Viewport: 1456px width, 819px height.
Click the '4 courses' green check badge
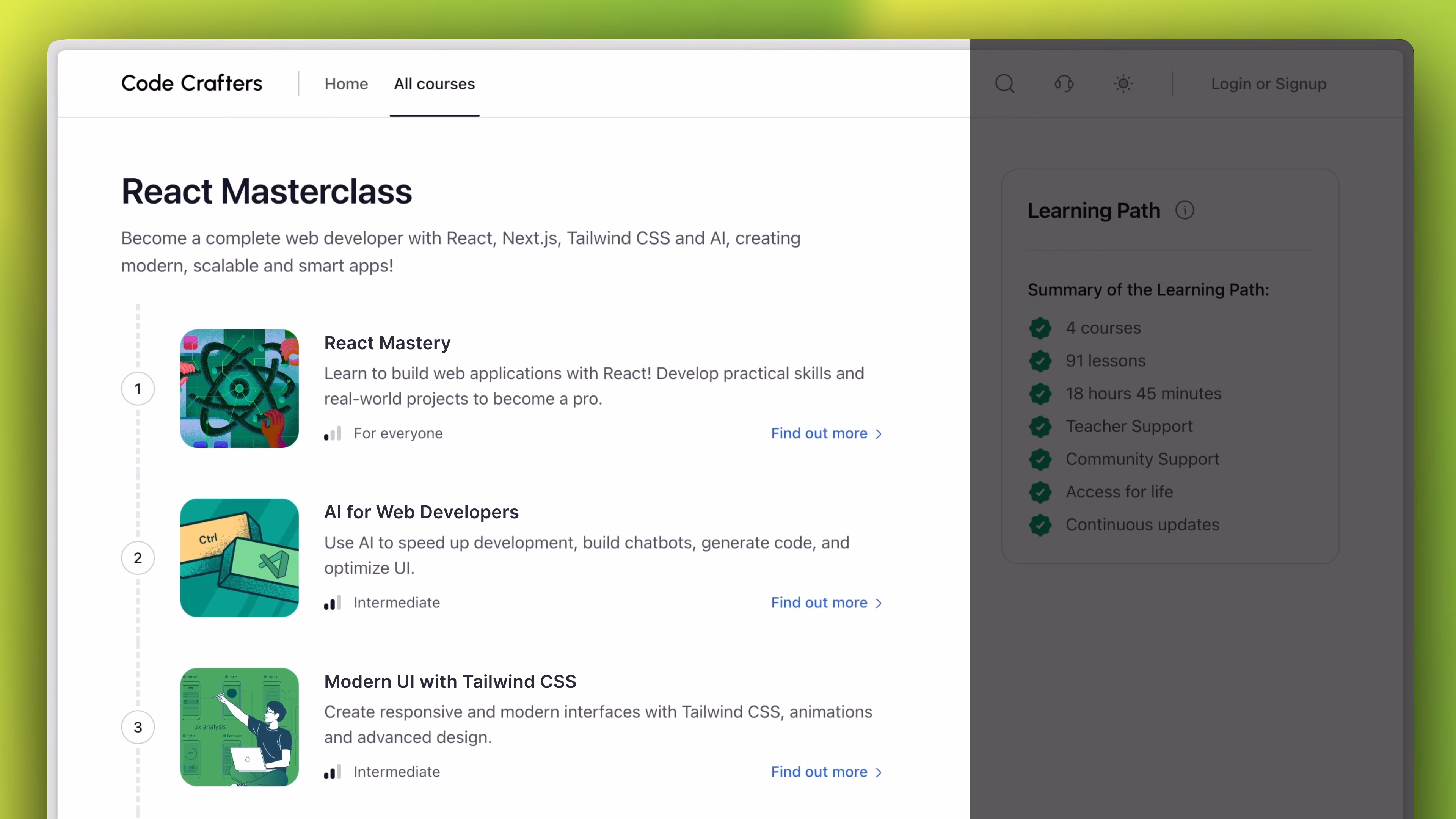click(1040, 328)
